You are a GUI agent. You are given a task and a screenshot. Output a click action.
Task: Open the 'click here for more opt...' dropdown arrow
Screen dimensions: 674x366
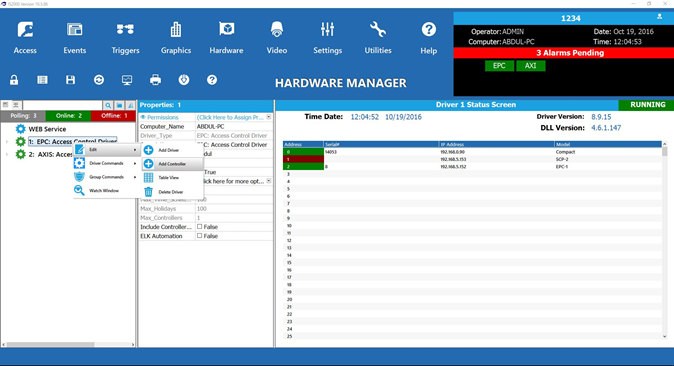[269, 181]
